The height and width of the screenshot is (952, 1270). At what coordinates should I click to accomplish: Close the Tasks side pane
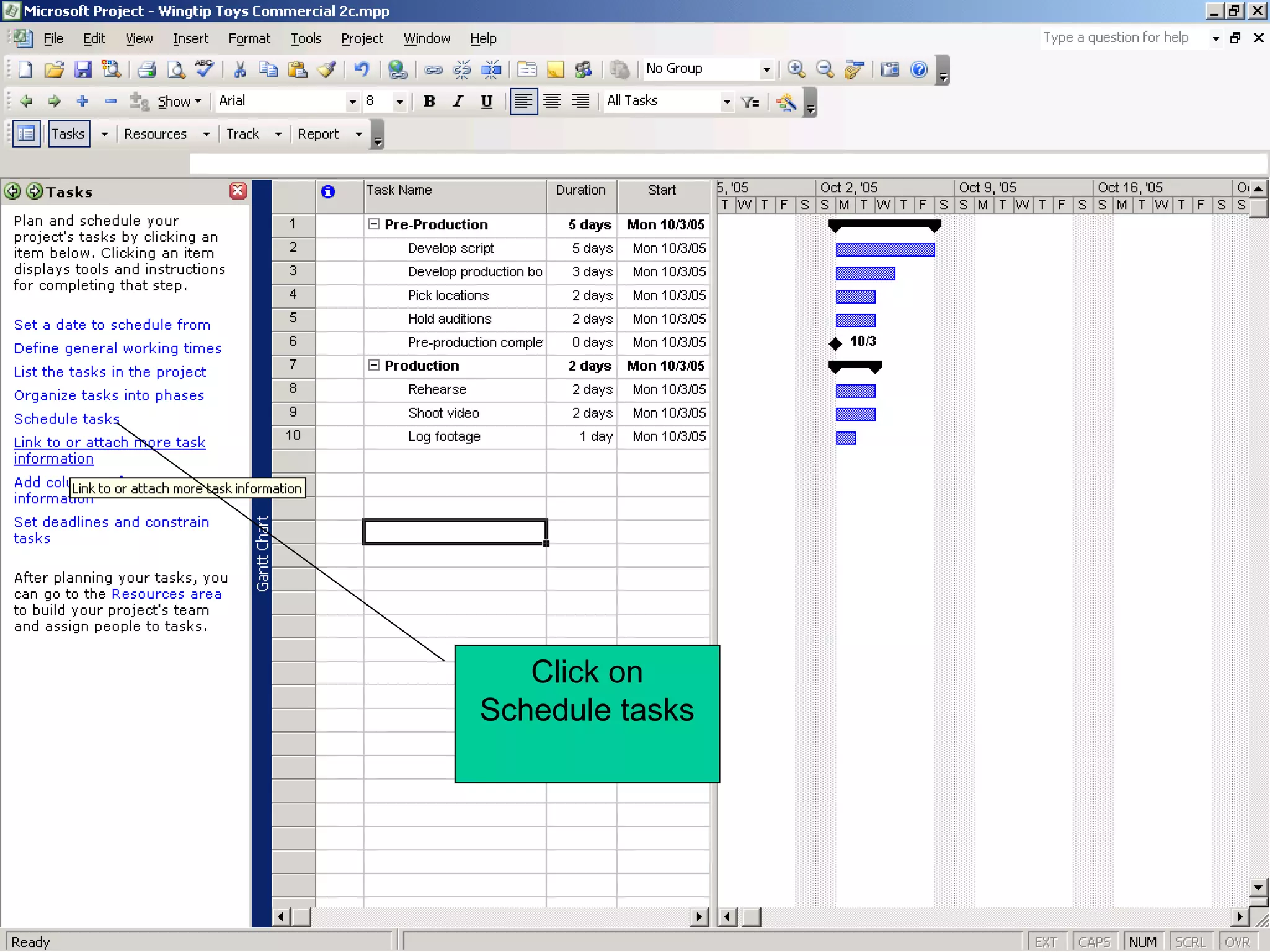coord(238,191)
